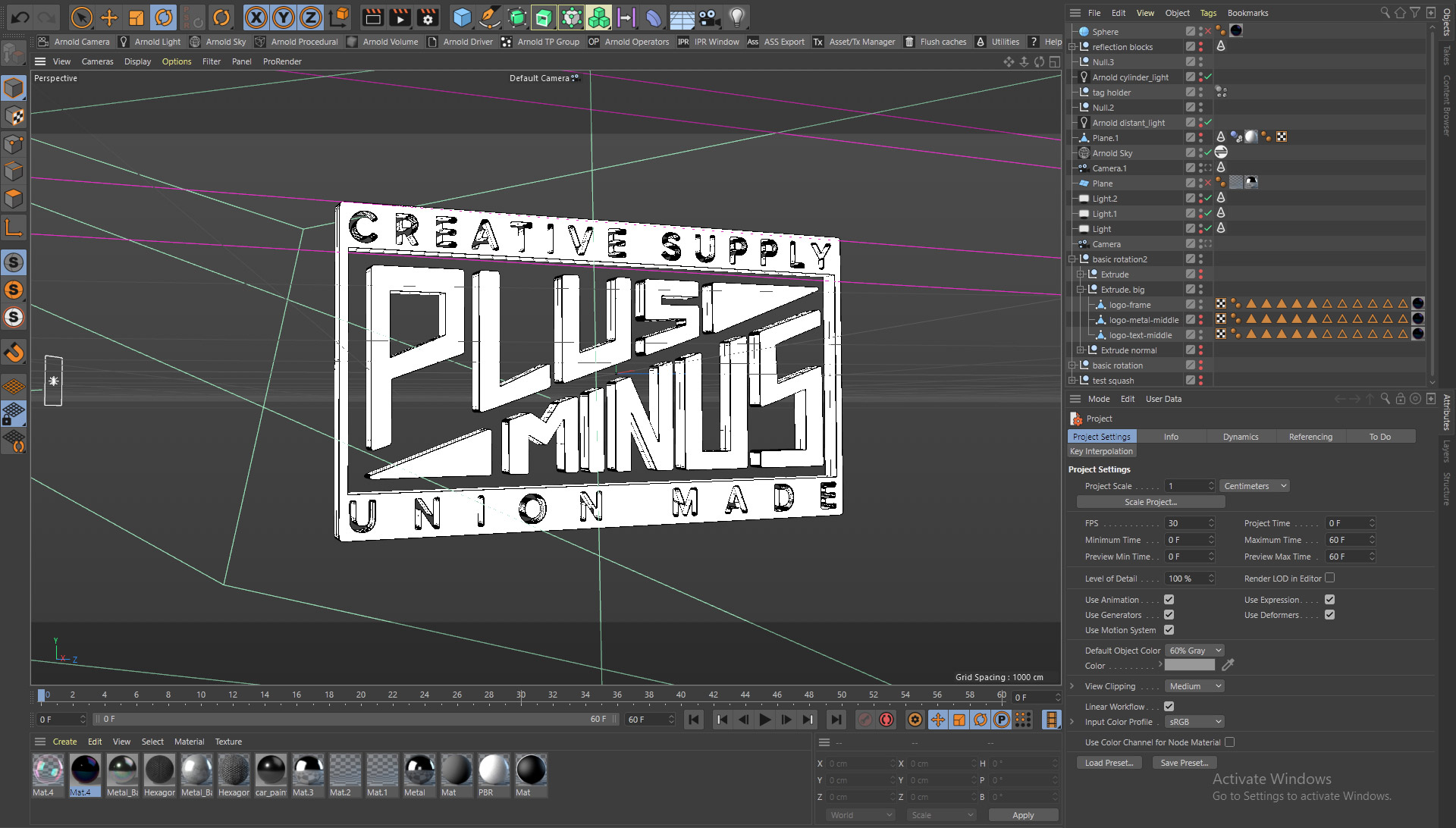Click Flush caches toolbar item
Image resolution: width=1456 pixels, height=828 pixels.
point(935,42)
